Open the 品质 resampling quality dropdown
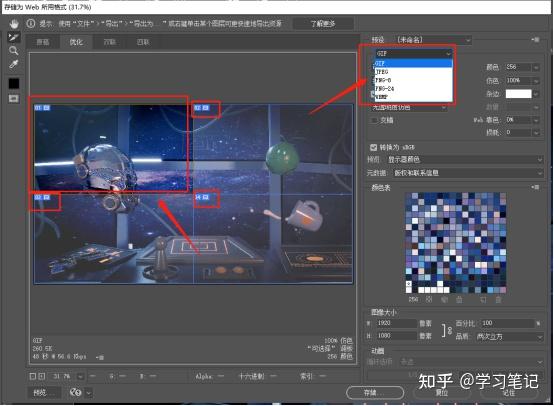Screen dimensions: 554x406 [x=509, y=337]
